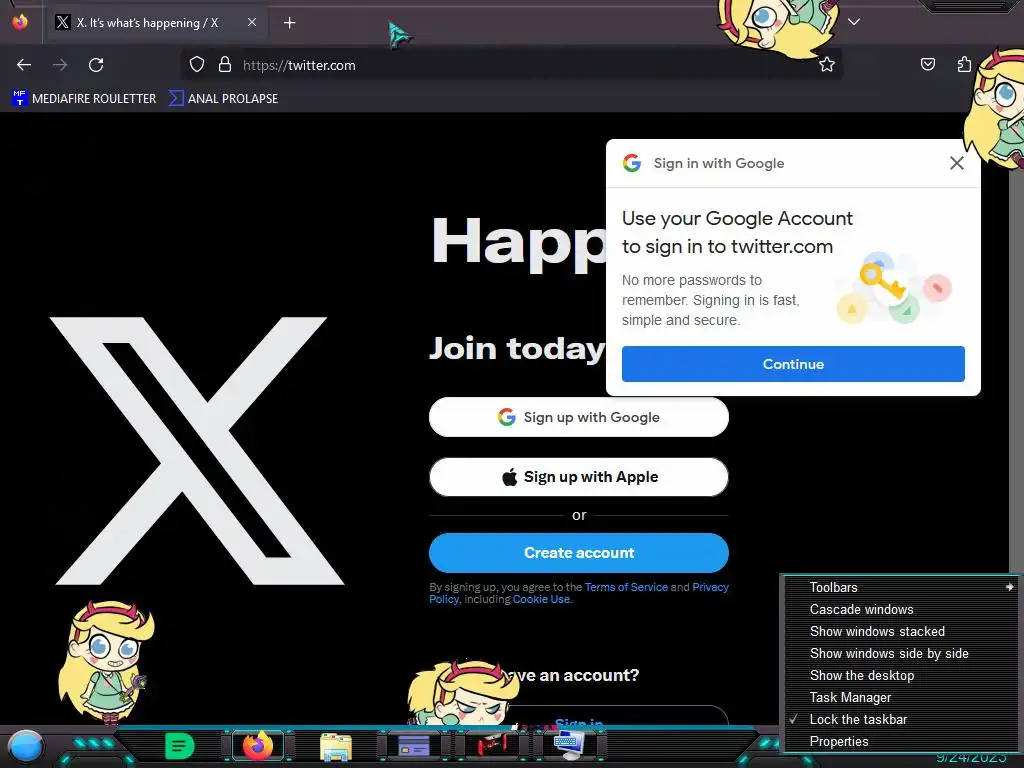Open the computer keyboard taskbar icon
Image resolution: width=1024 pixels, height=768 pixels.
(x=569, y=746)
